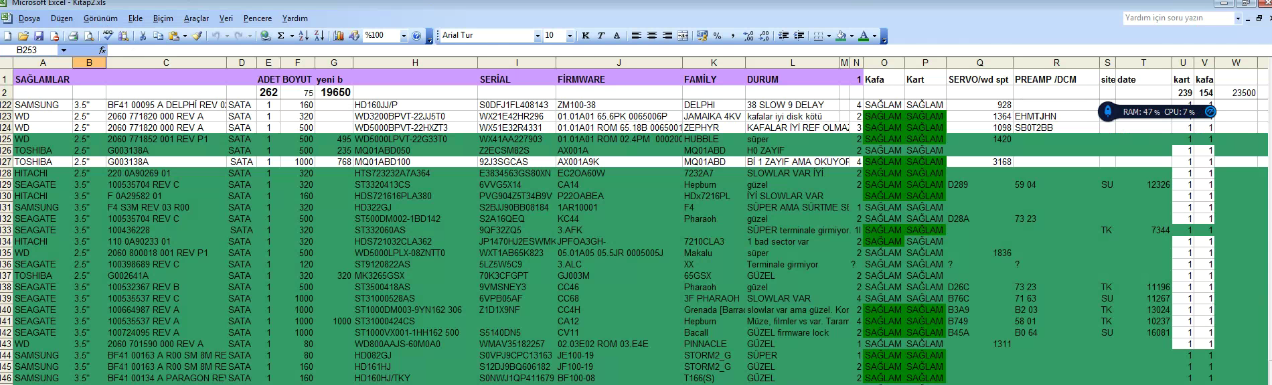Paste with the clipboard icon
The image size is (1272, 385).
click(x=173, y=35)
